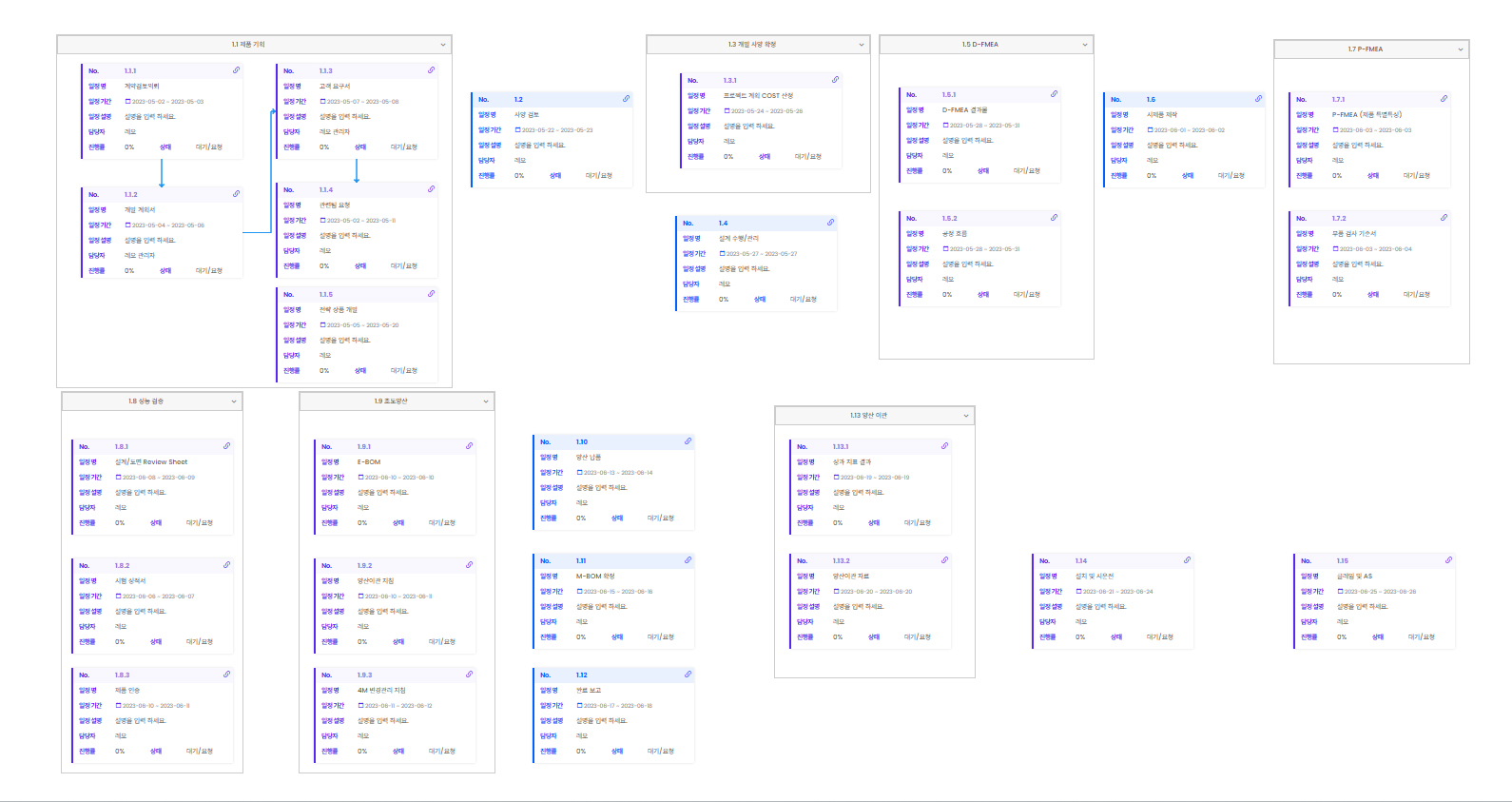Click the link icon on card 1.10
The height and width of the screenshot is (802, 1512).
(688, 441)
